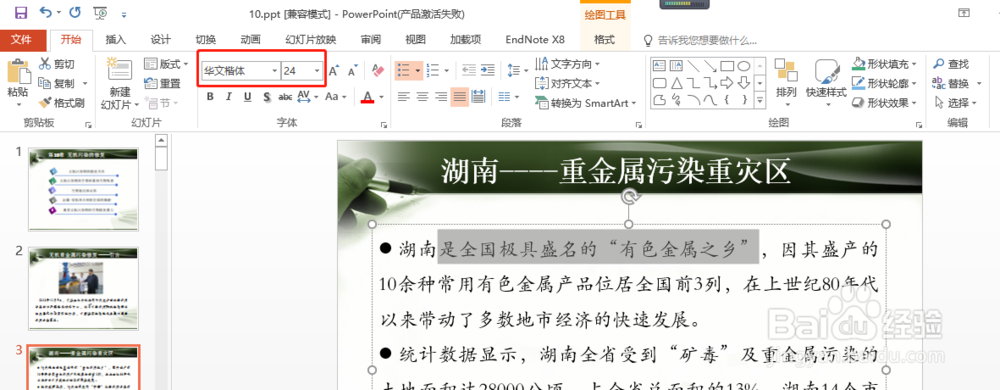
Task: Select slide 2 thumbnail in slide panel
Action: [x=84, y=289]
